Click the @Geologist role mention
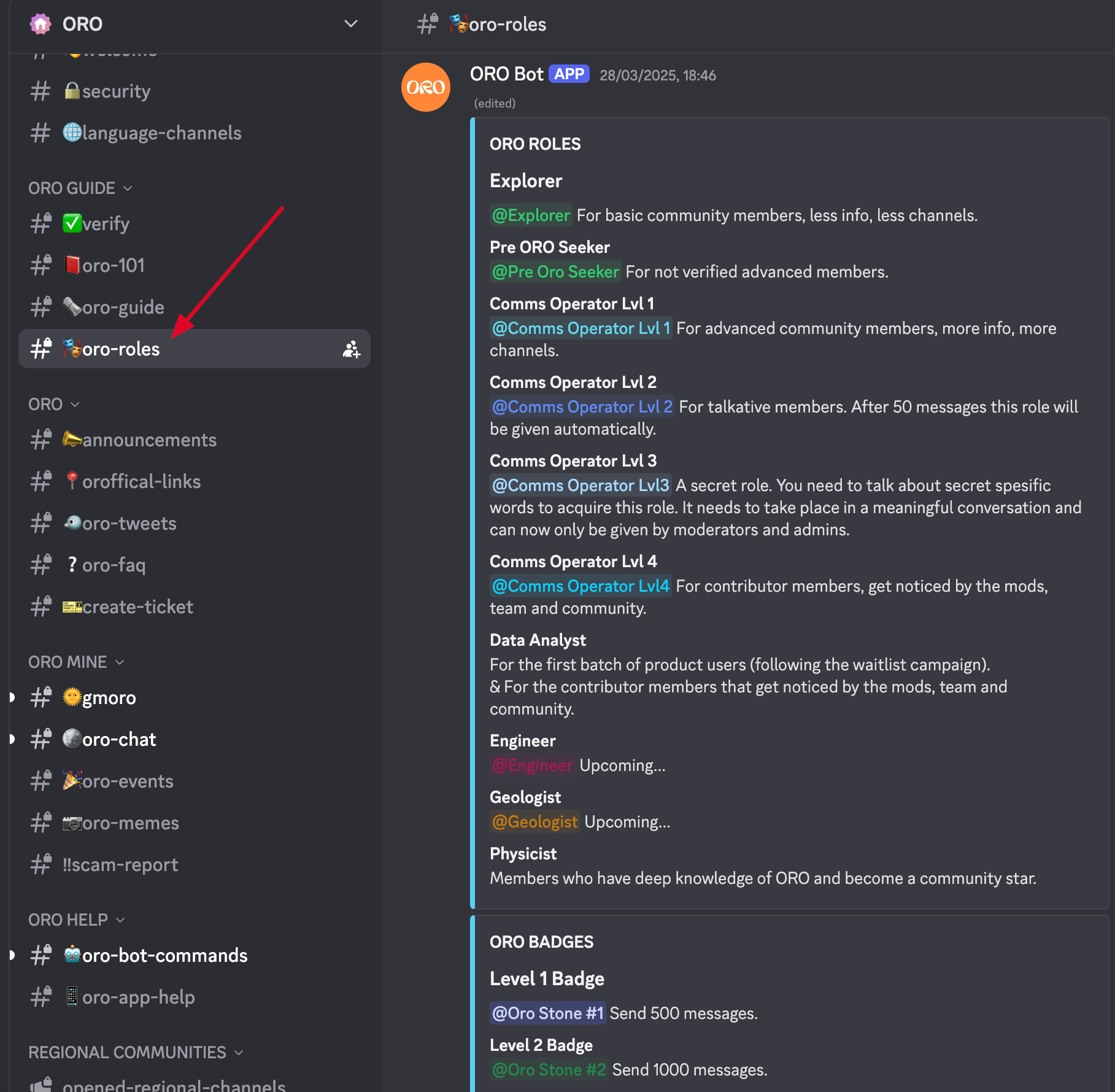This screenshot has width=1115, height=1092. tap(534, 822)
